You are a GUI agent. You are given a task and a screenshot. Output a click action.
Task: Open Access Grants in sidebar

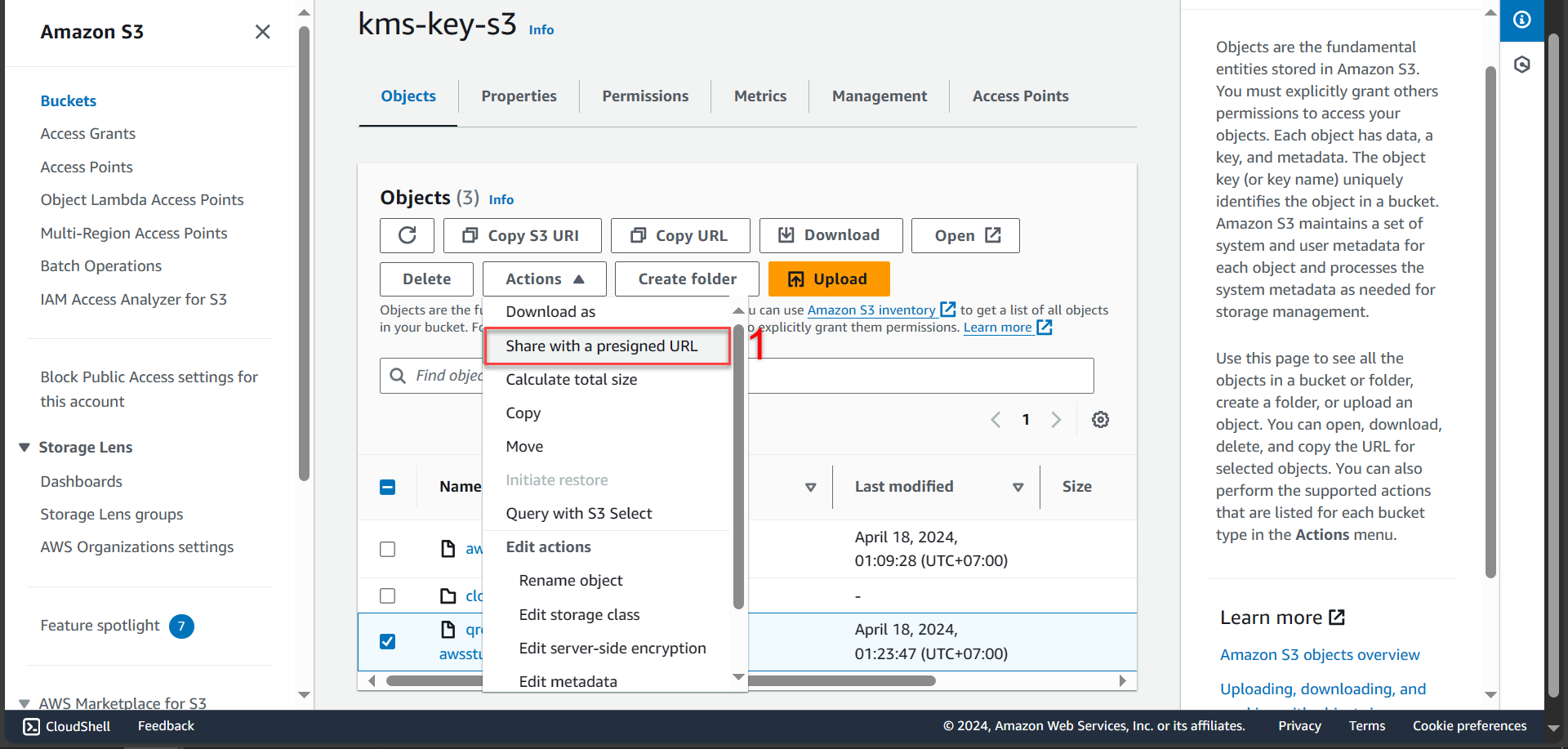(x=88, y=133)
